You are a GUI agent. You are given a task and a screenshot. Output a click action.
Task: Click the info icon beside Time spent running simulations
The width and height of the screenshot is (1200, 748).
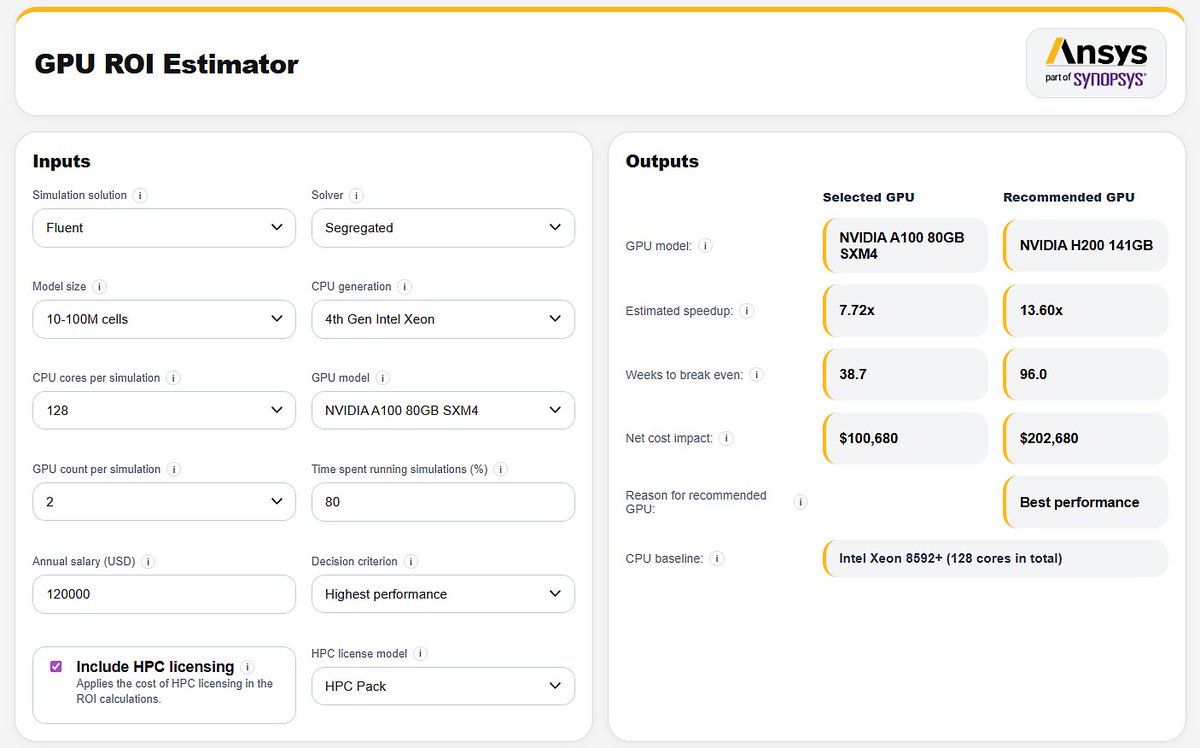point(501,469)
